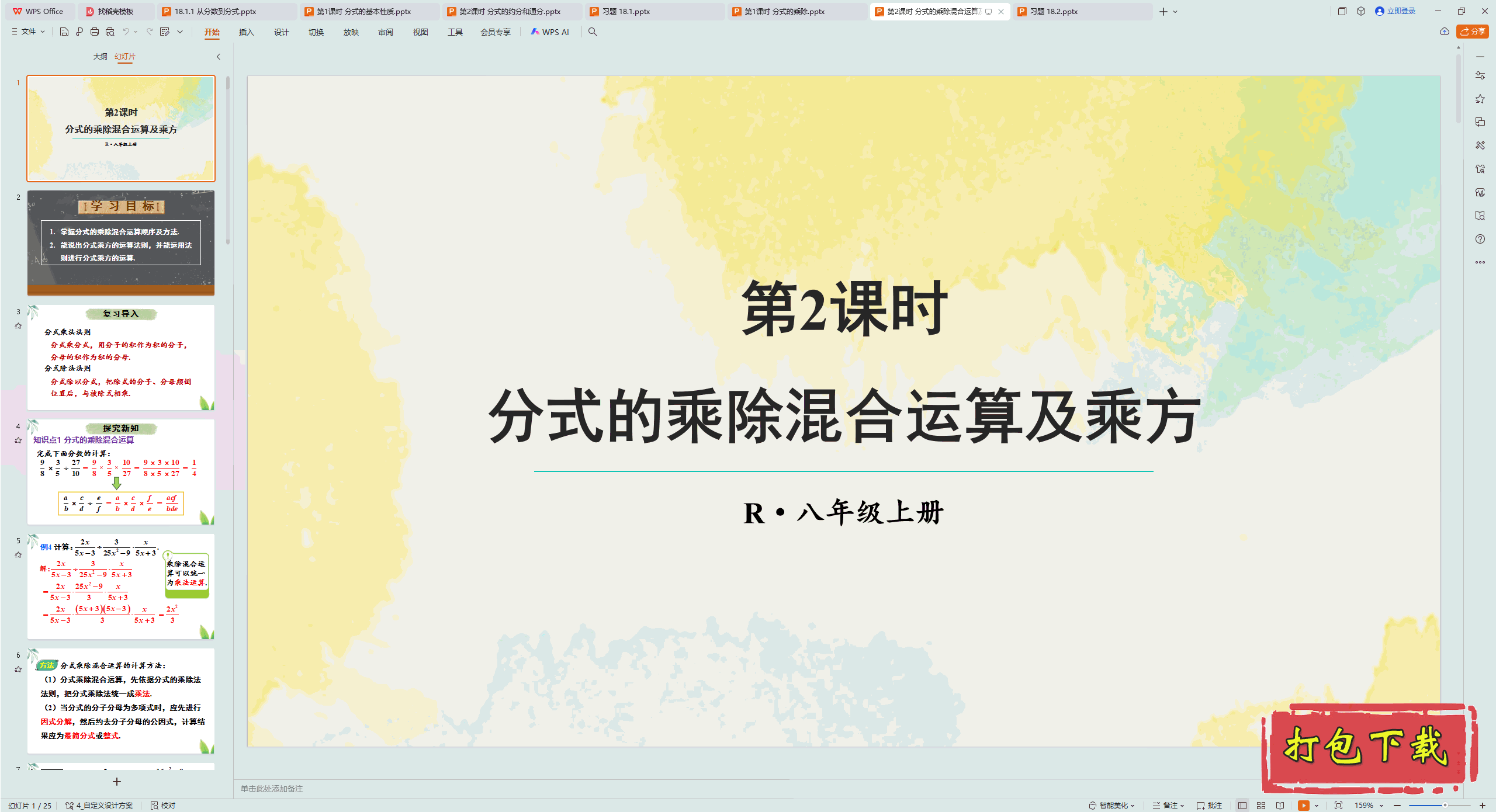1496x812 pixels.
Task: Click the 校对 proofreading status button
Action: [x=163, y=806]
